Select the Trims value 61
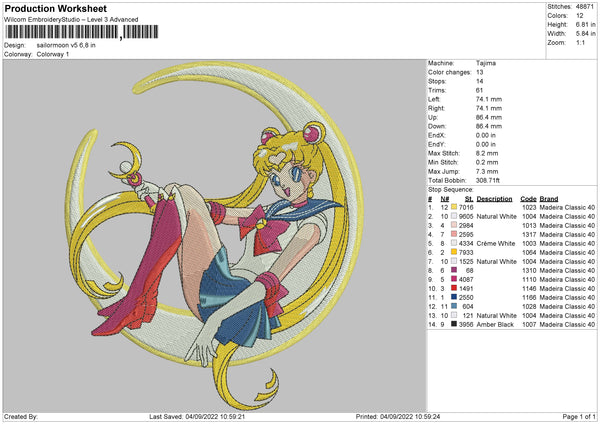 tap(479, 90)
